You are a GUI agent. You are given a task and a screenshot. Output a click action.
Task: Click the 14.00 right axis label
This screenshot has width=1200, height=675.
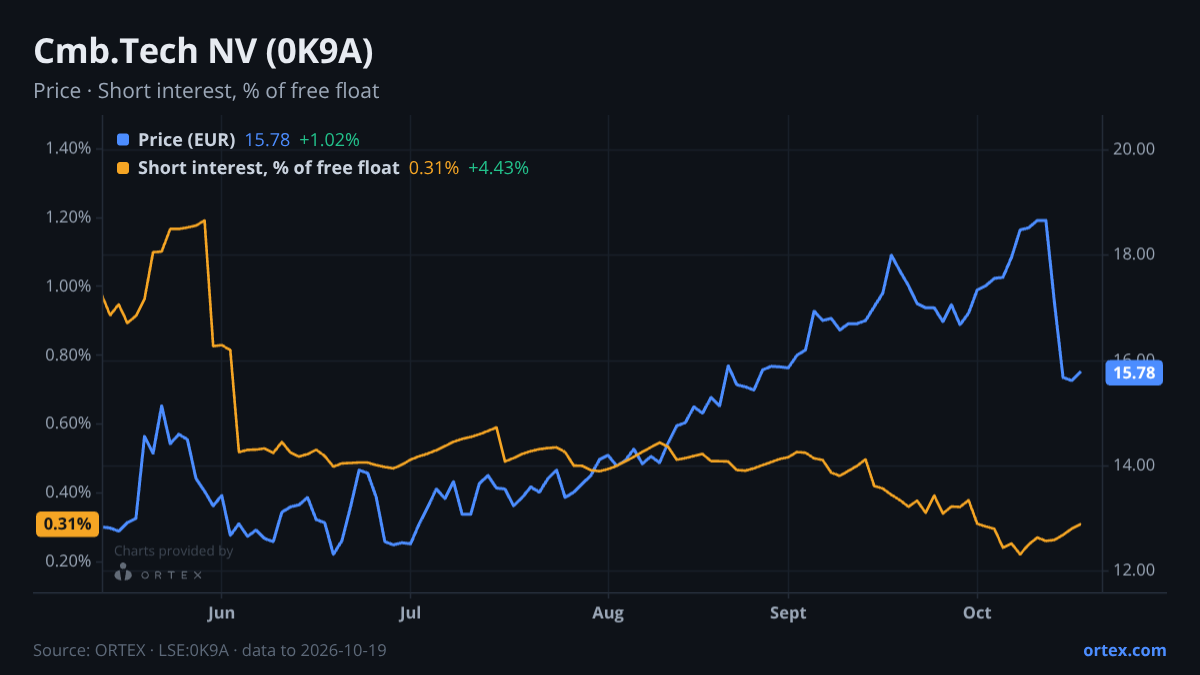[x=1134, y=465]
